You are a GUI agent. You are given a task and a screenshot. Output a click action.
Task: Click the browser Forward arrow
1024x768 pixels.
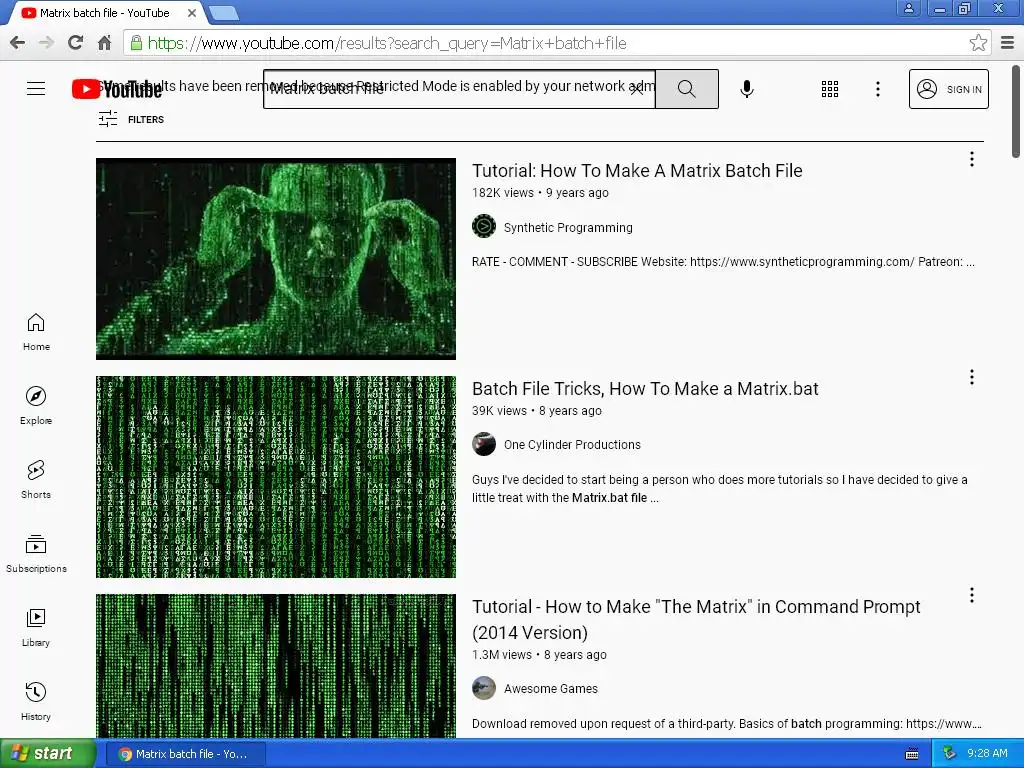[x=46, y=43]
